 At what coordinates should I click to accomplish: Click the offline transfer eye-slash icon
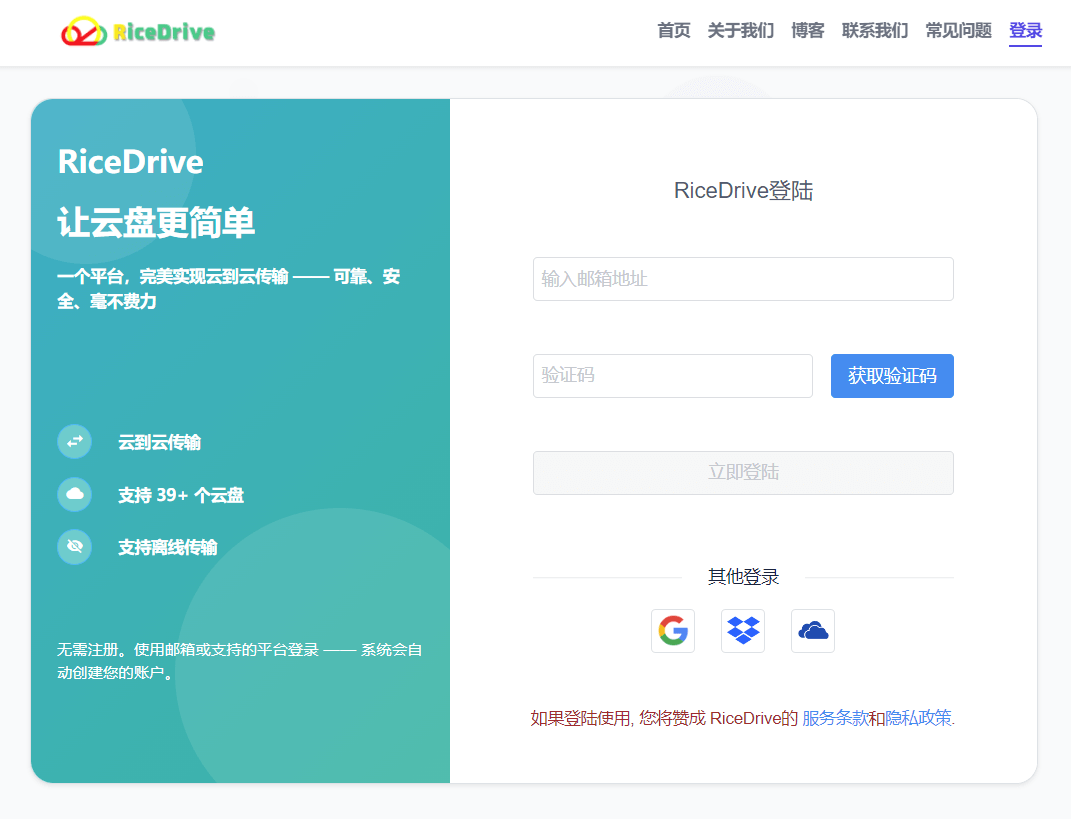(x=74, y=546)
